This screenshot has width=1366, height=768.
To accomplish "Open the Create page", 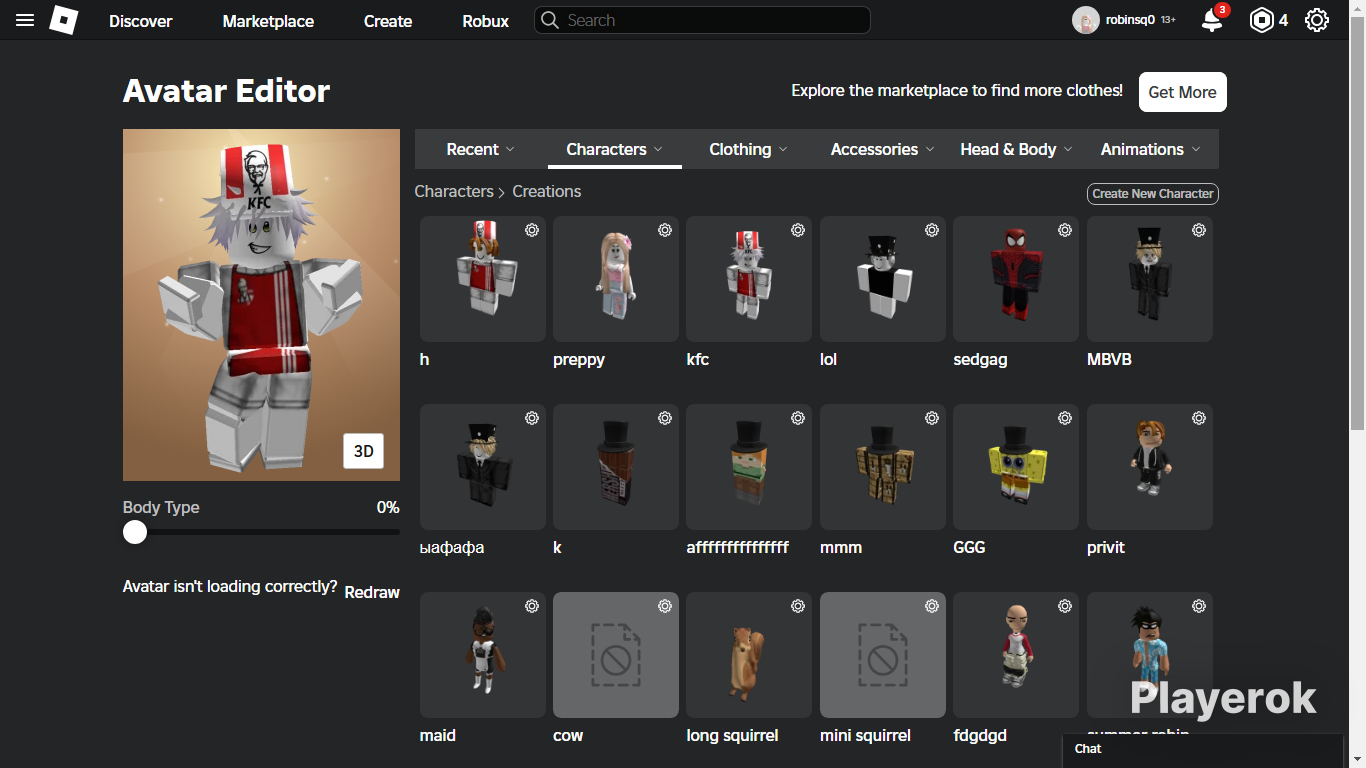I will pyautogui.click(x=388, y=21).
